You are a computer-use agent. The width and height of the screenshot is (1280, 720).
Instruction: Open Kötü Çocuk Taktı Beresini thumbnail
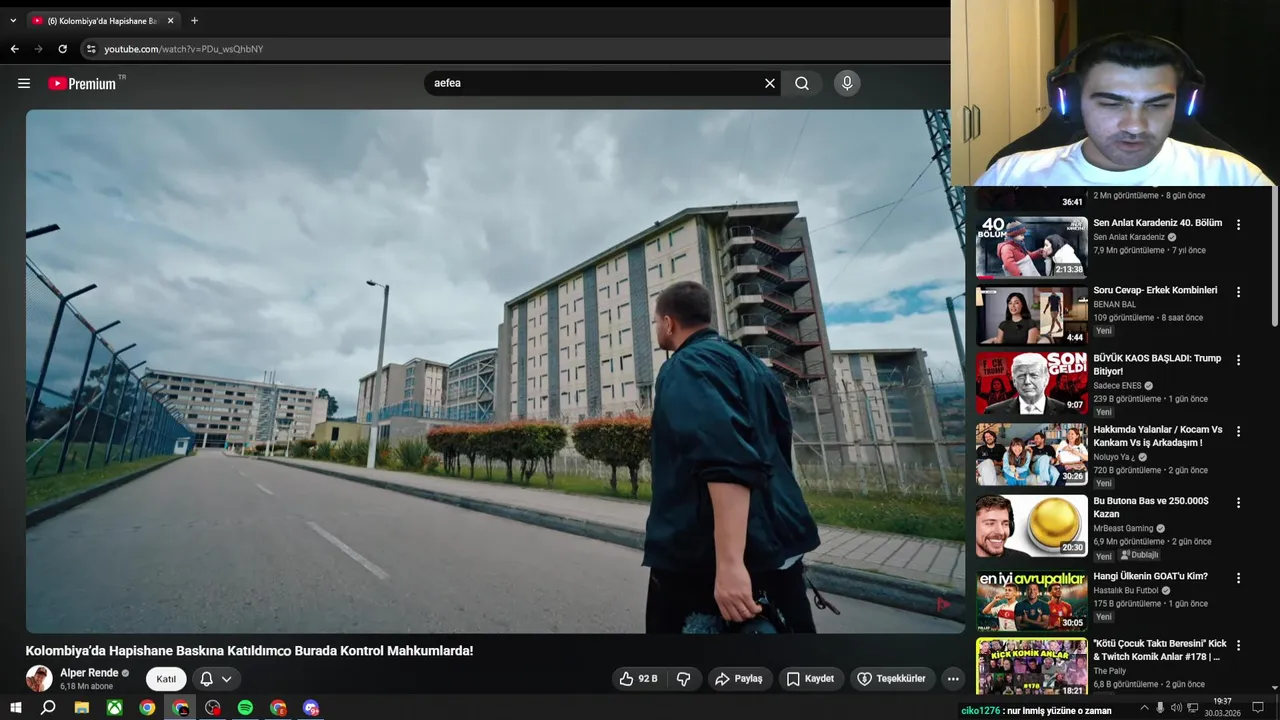pos(1032,667)
